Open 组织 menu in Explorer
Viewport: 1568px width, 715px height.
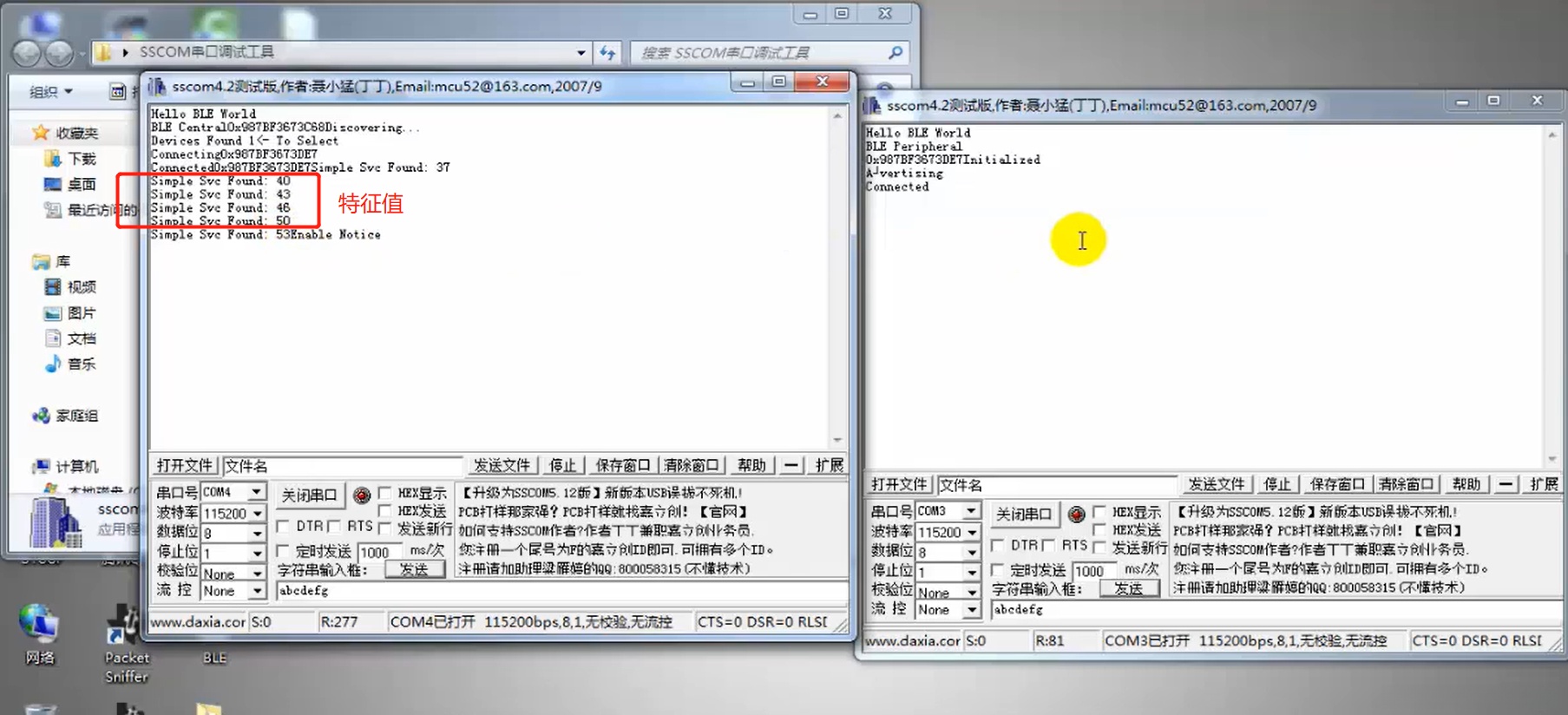[x=50, y=91]
